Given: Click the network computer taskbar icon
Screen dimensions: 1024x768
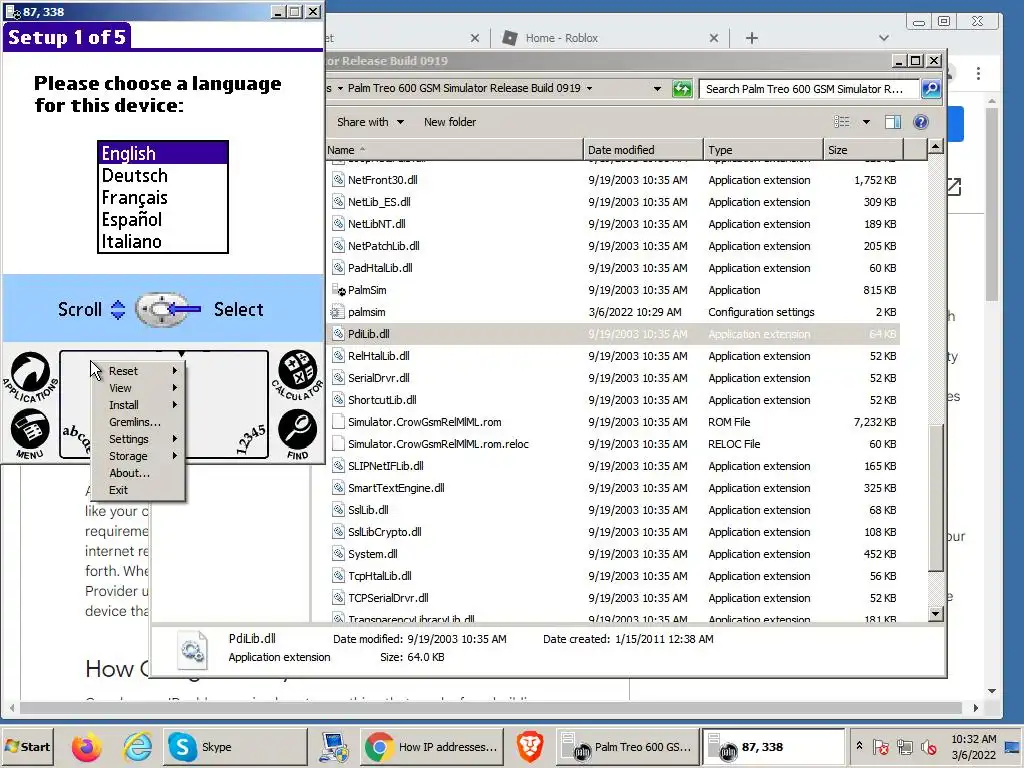Looking at the screenshot, I should 334,747.
